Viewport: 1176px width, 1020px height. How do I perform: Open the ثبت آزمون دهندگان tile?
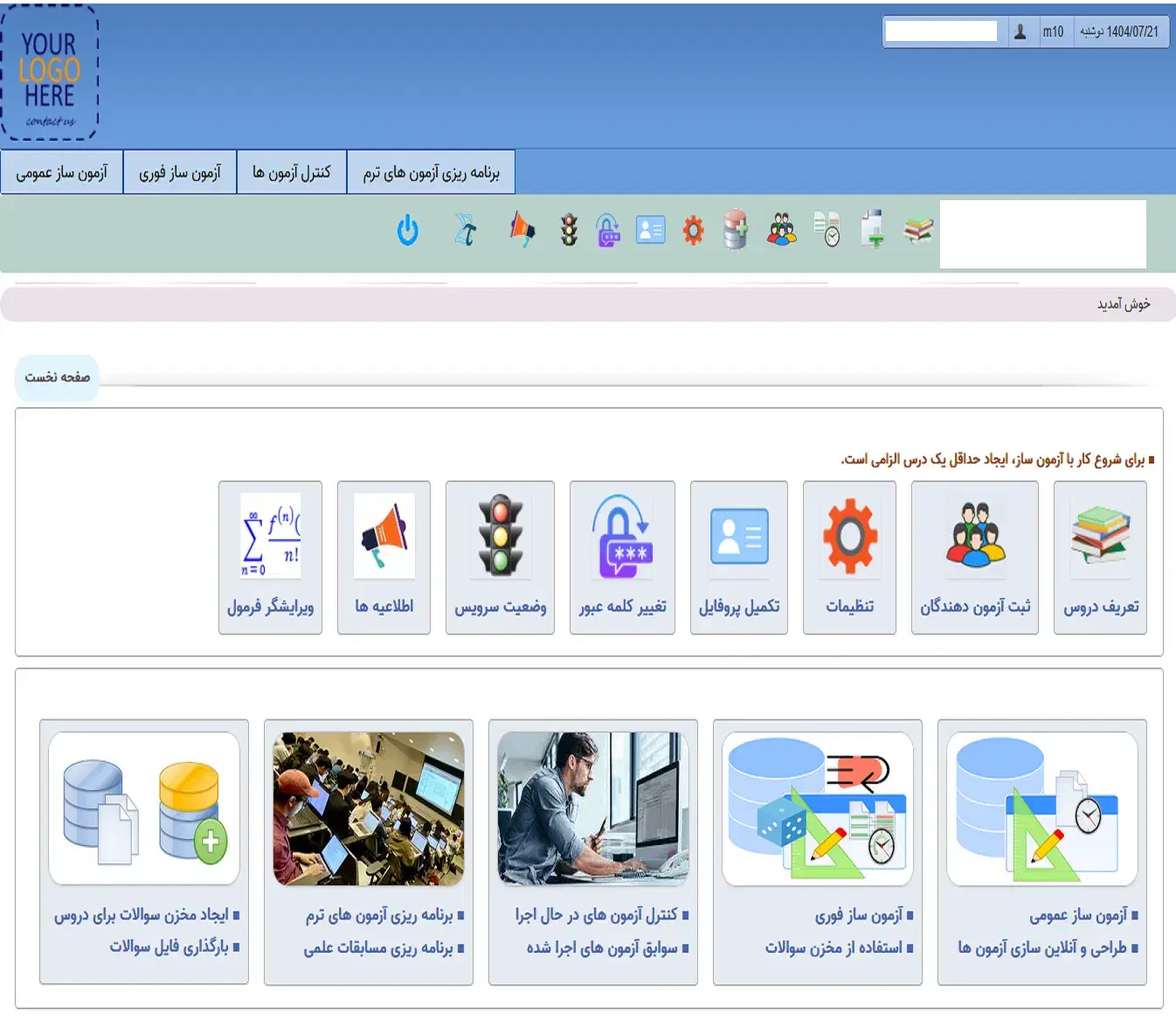[974, 555]
